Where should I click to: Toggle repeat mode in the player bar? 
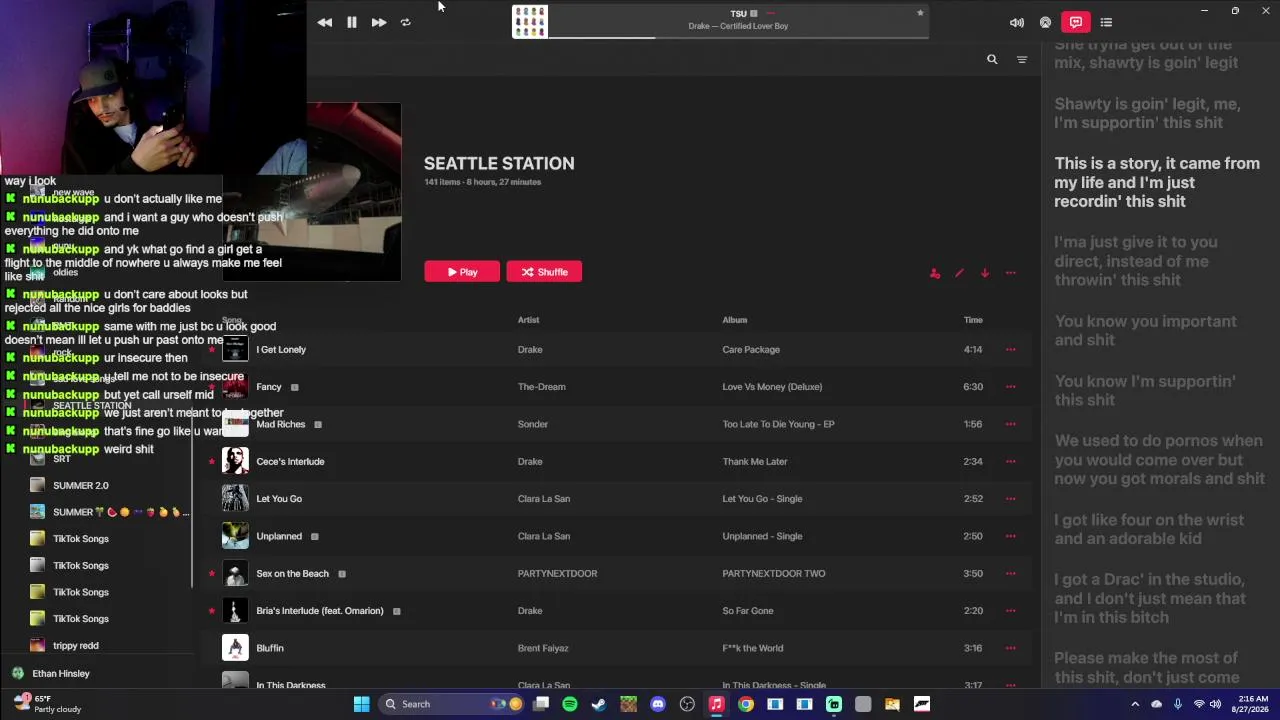pos(405,22)
